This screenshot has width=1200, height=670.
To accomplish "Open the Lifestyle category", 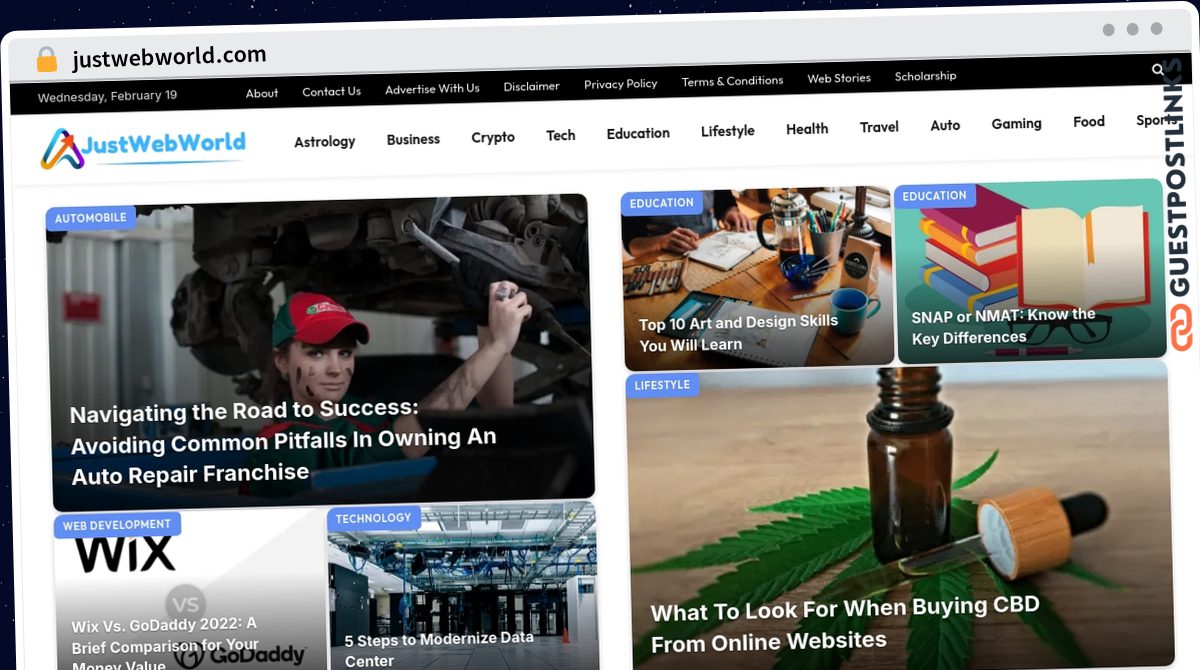I will (x=727, y=131).
